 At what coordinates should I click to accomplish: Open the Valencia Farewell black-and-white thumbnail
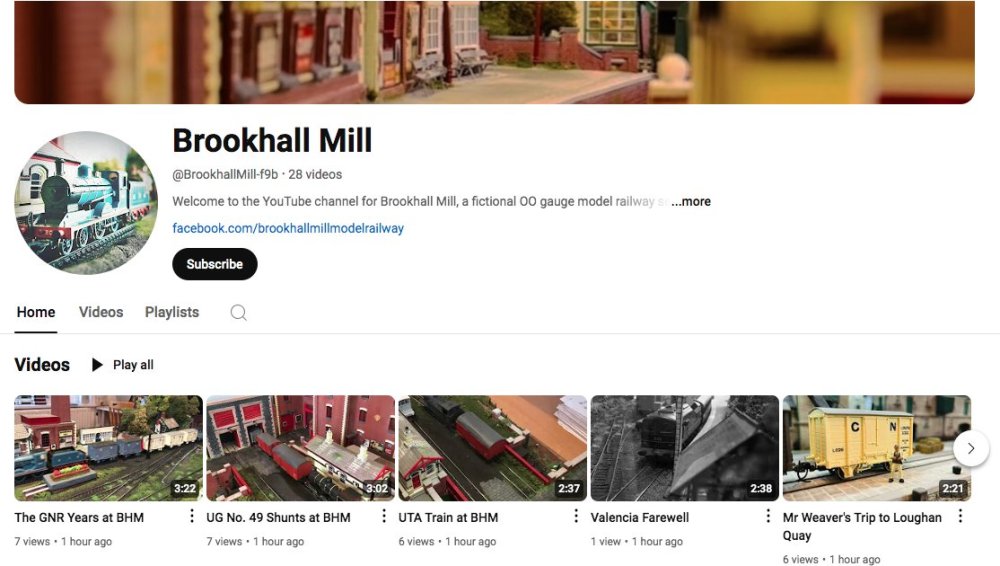684,448
